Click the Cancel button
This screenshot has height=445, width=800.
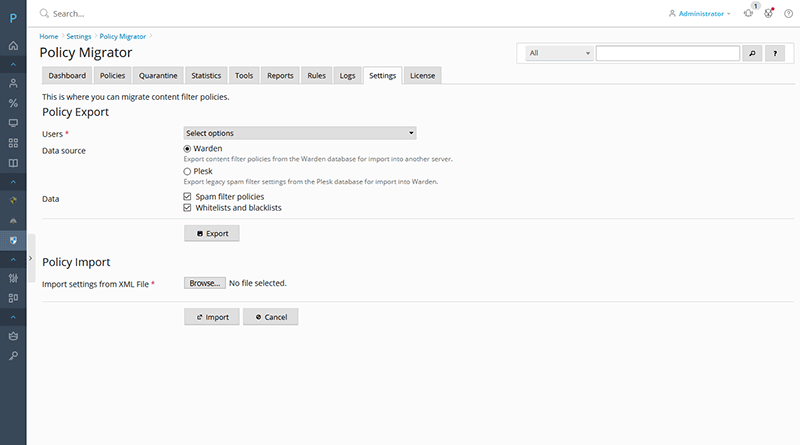270,317
